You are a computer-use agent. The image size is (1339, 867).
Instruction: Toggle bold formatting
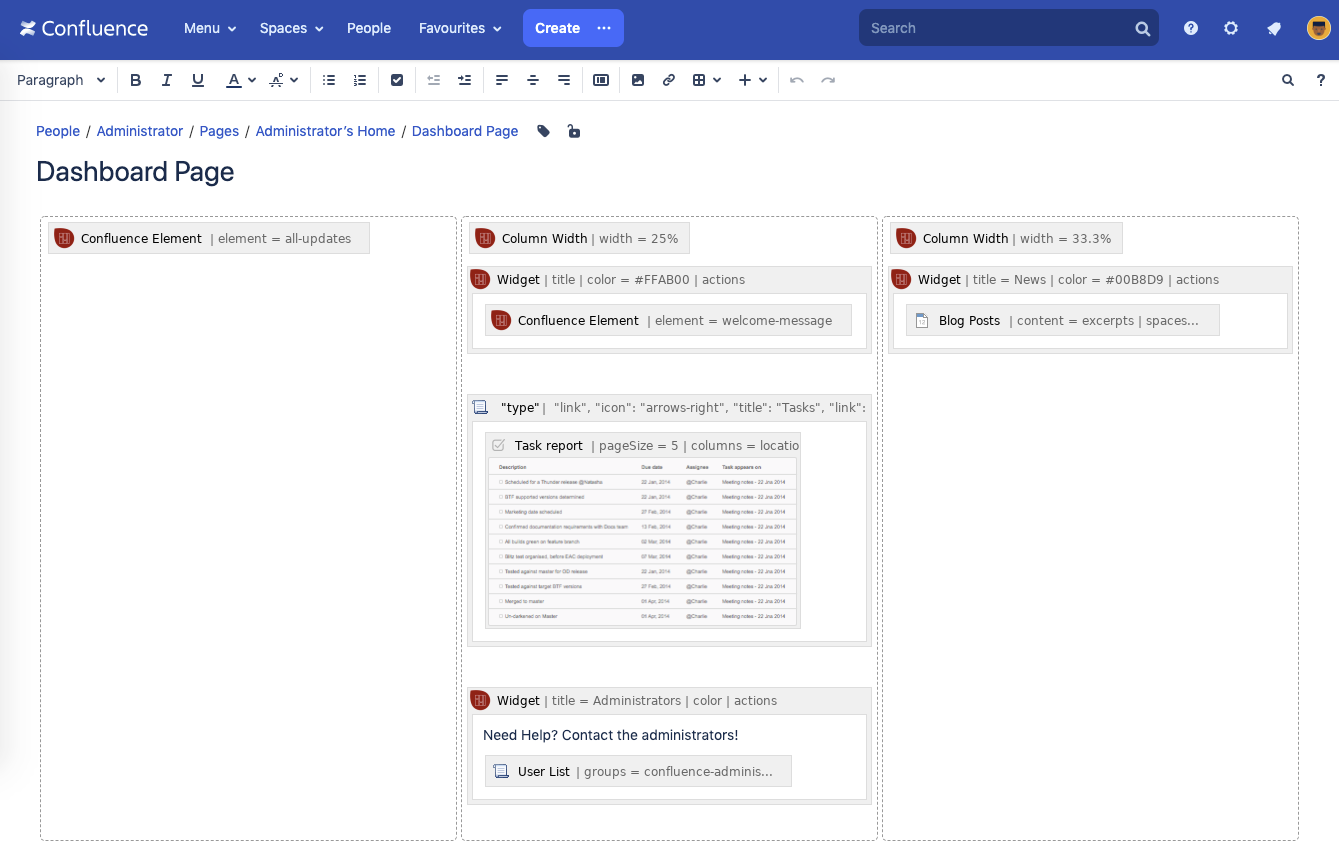click(136, 80)
